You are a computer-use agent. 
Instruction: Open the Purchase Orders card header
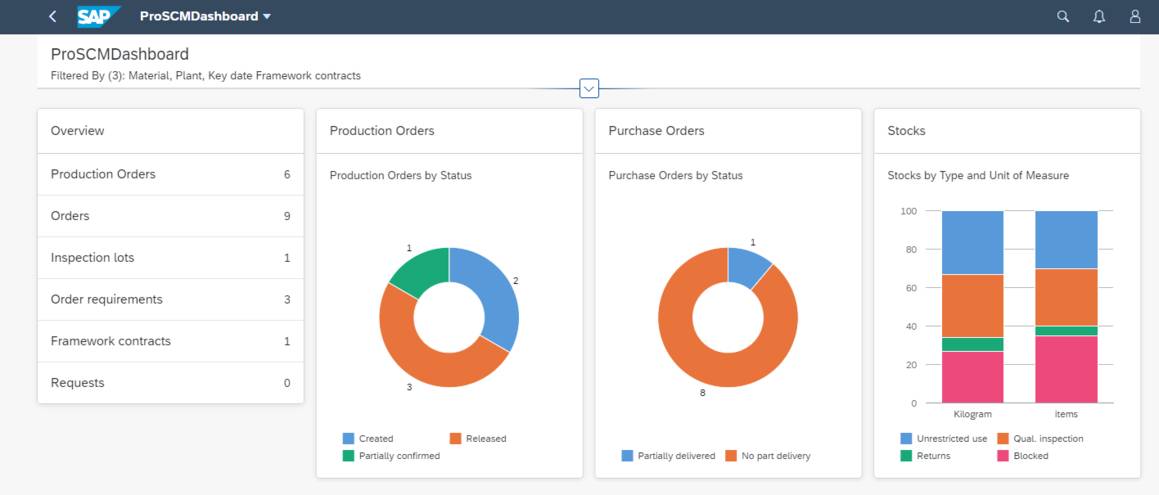coord(728,131)
